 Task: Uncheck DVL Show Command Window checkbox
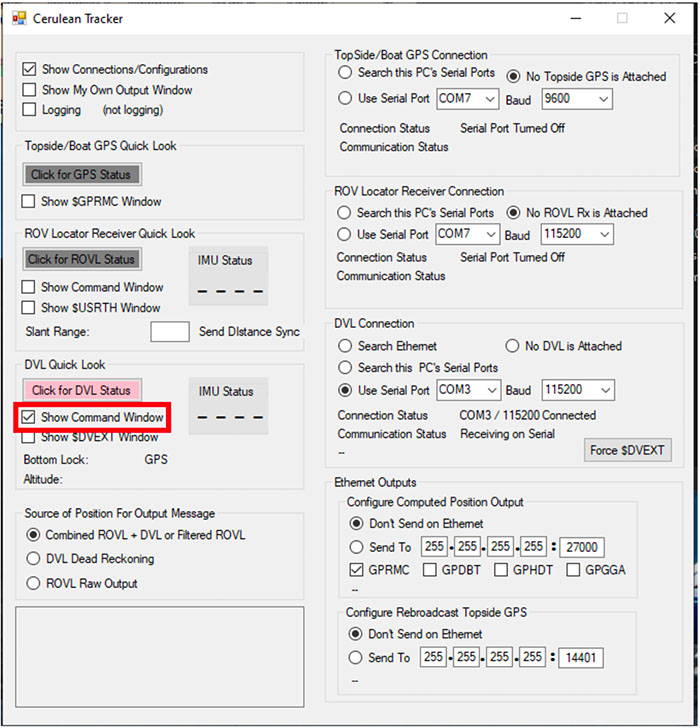[x=28, y=417]
